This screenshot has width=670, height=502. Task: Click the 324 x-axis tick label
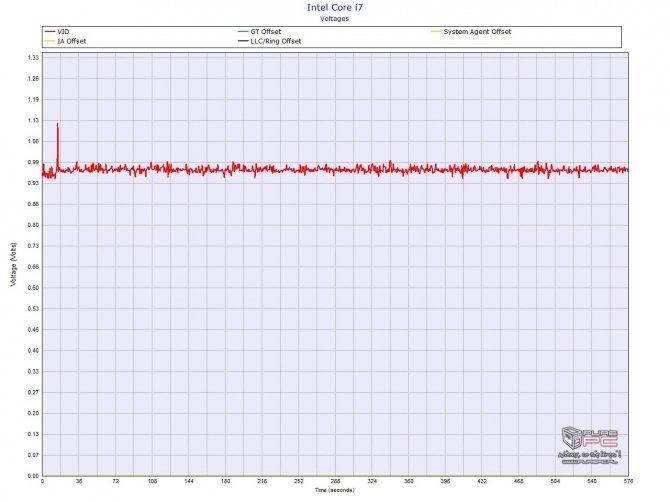coord(372,481)
